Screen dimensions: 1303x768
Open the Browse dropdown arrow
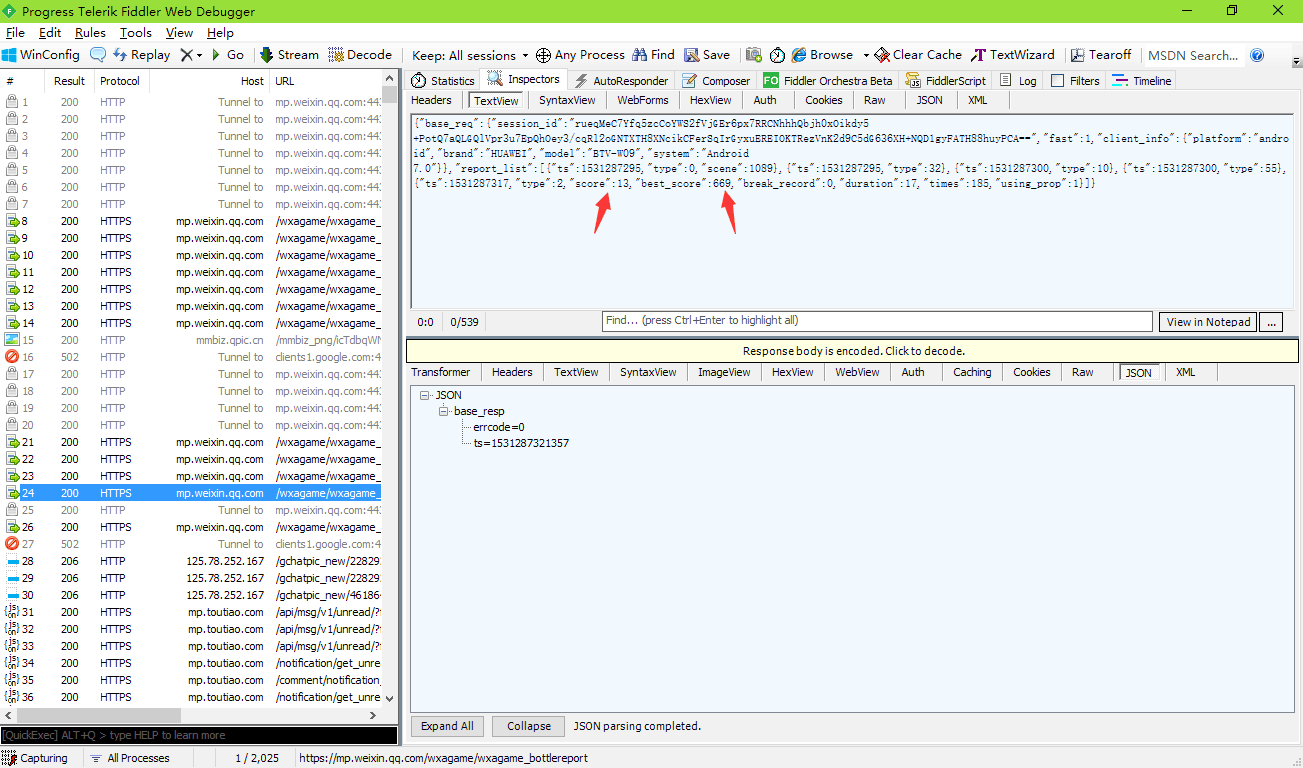[x=866, y=55]
